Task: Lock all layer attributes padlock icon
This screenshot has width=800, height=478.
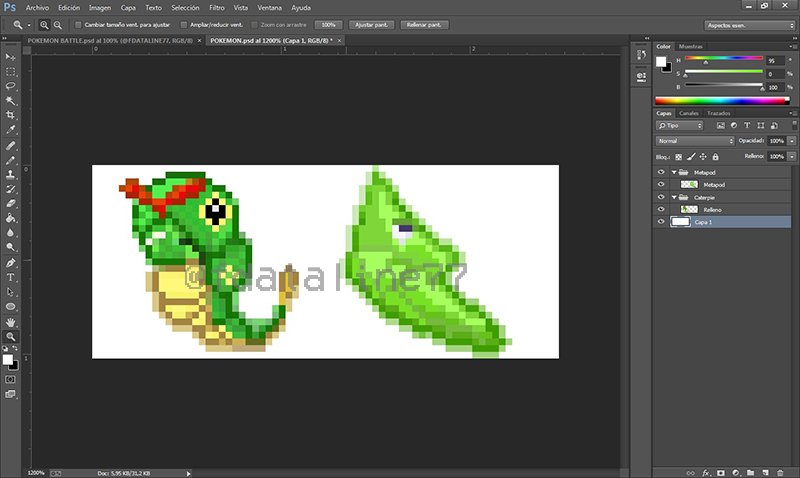Action: (715, 157)
